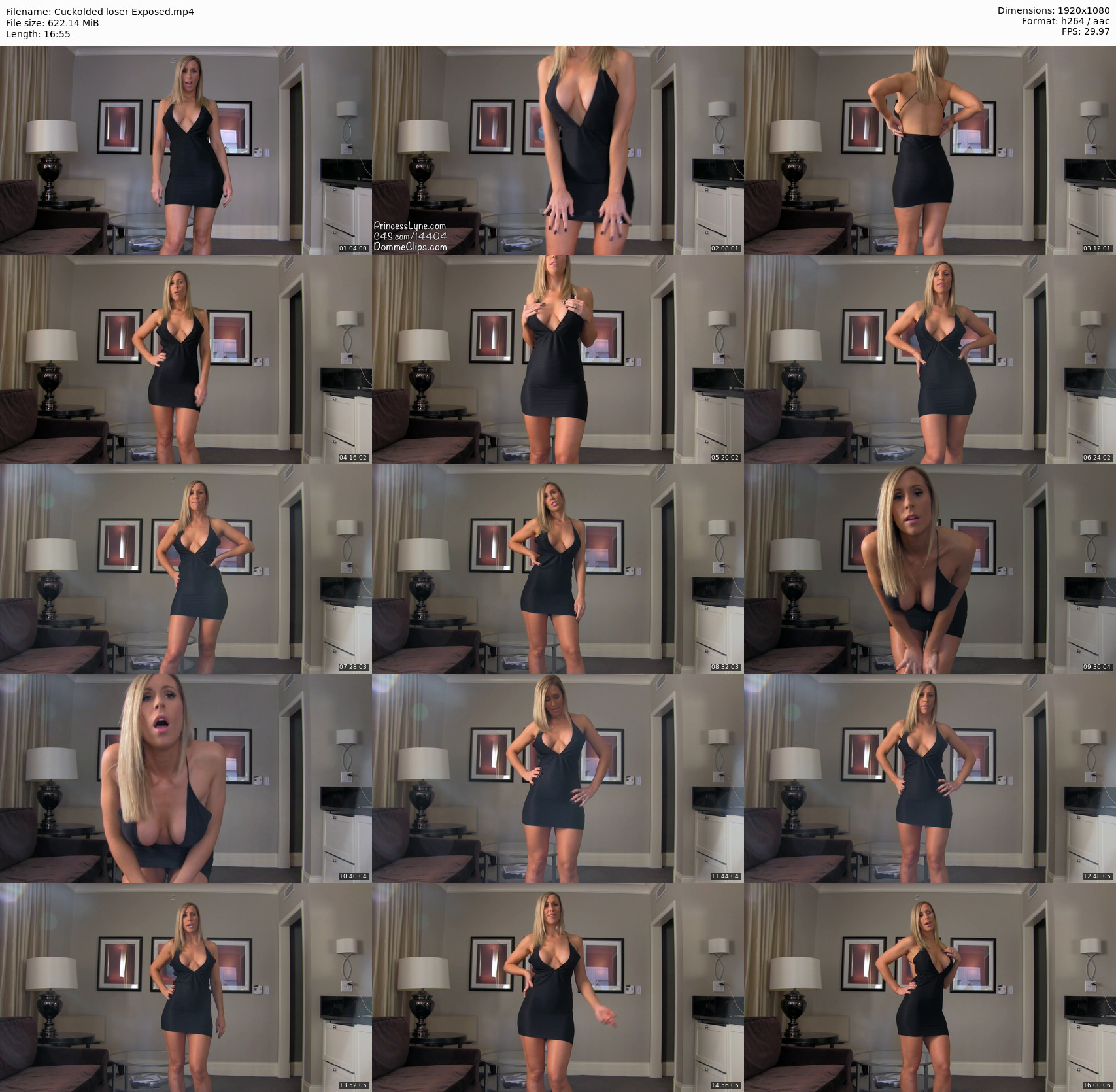Select the "FPS: 29.97" text
The height and width of the screenshot is (1092, 1116).
click(1085, 31)
